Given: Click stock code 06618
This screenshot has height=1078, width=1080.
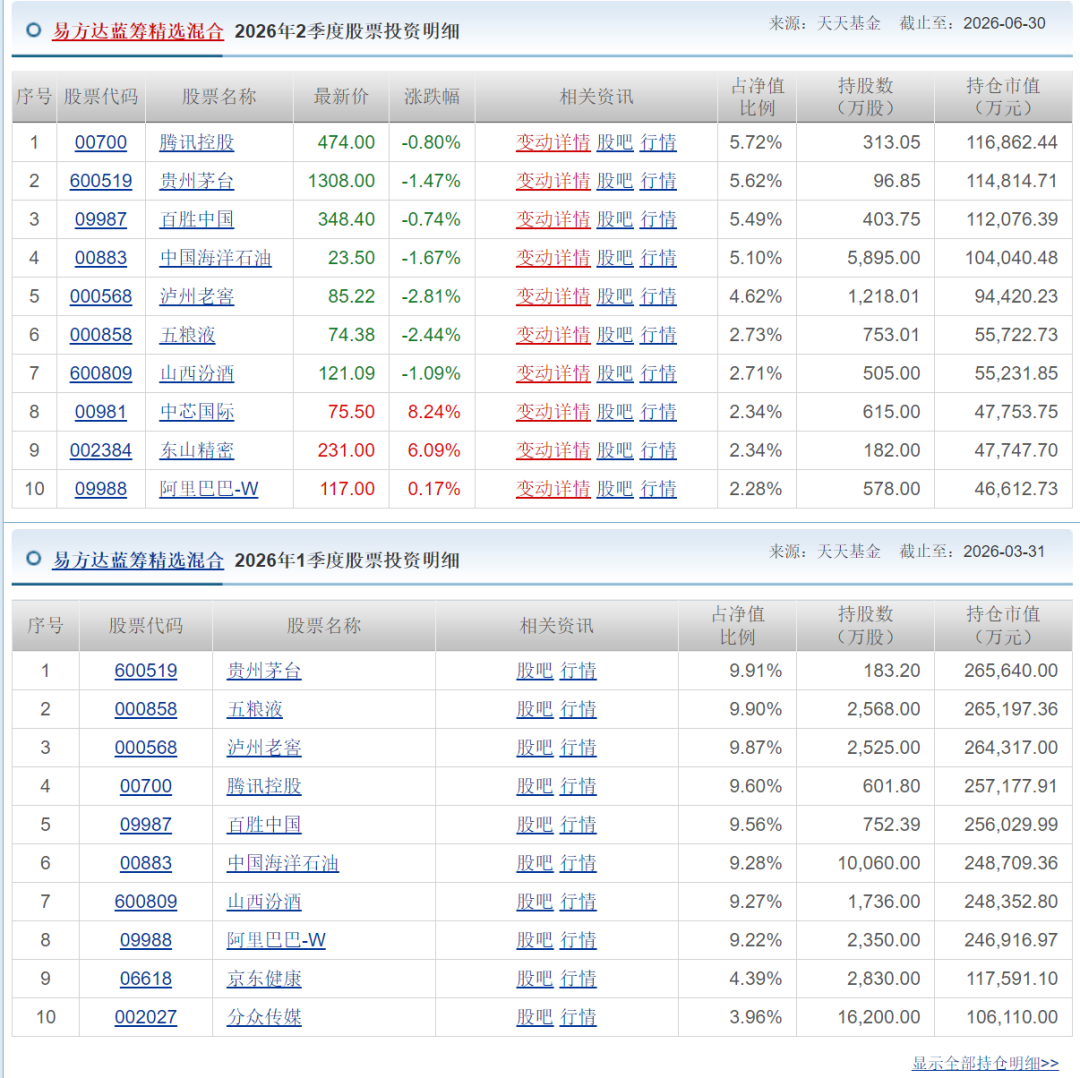Looking at the screenshot, I should [146, 979].
